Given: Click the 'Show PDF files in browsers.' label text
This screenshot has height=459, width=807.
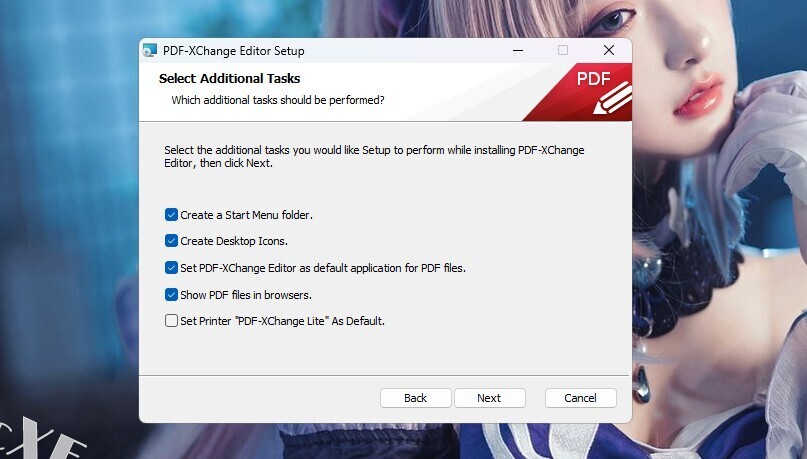Looking at the screenshot, I should [x=246, y=295].
